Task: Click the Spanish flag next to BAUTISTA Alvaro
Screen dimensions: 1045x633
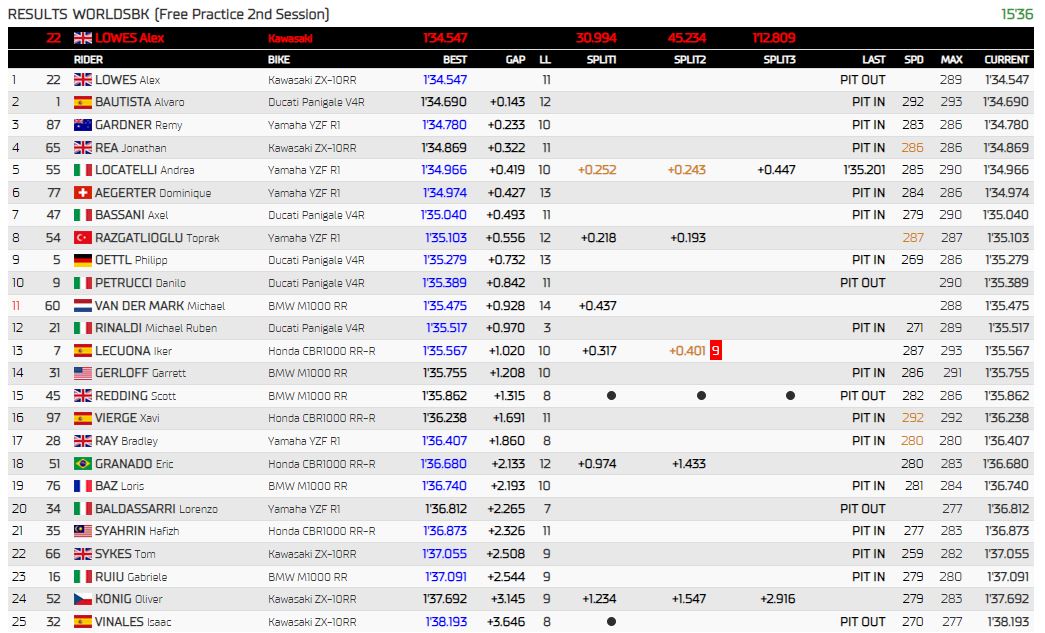Action: pyautogui.click(x=83, y=103)
